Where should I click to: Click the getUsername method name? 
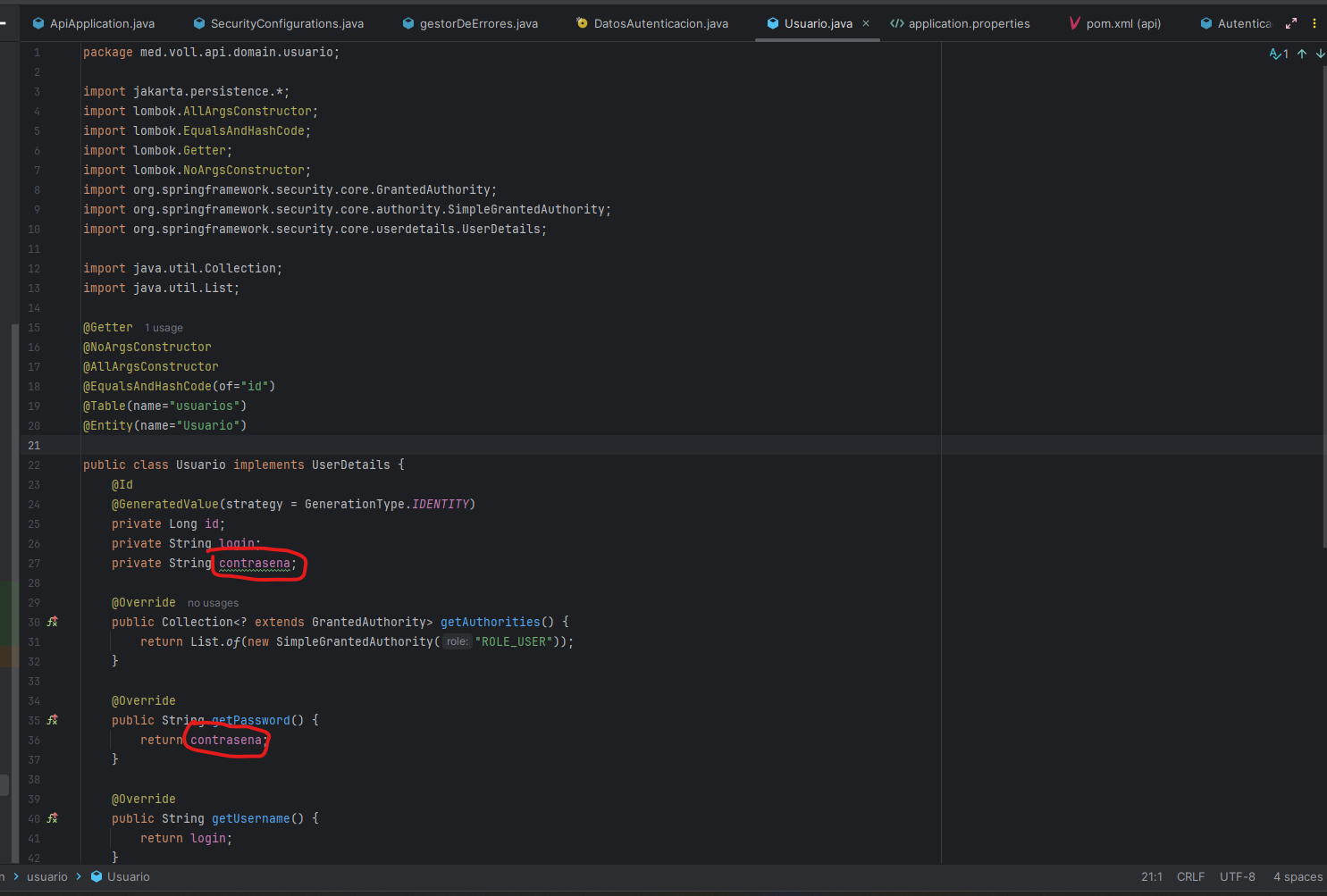click(x=251, y=818)
